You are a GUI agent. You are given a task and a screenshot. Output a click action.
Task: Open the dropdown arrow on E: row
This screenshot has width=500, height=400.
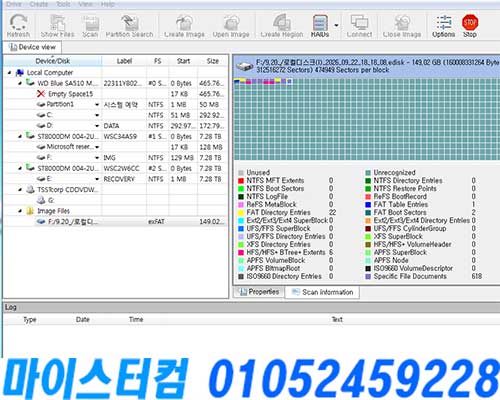coord(97,179)
